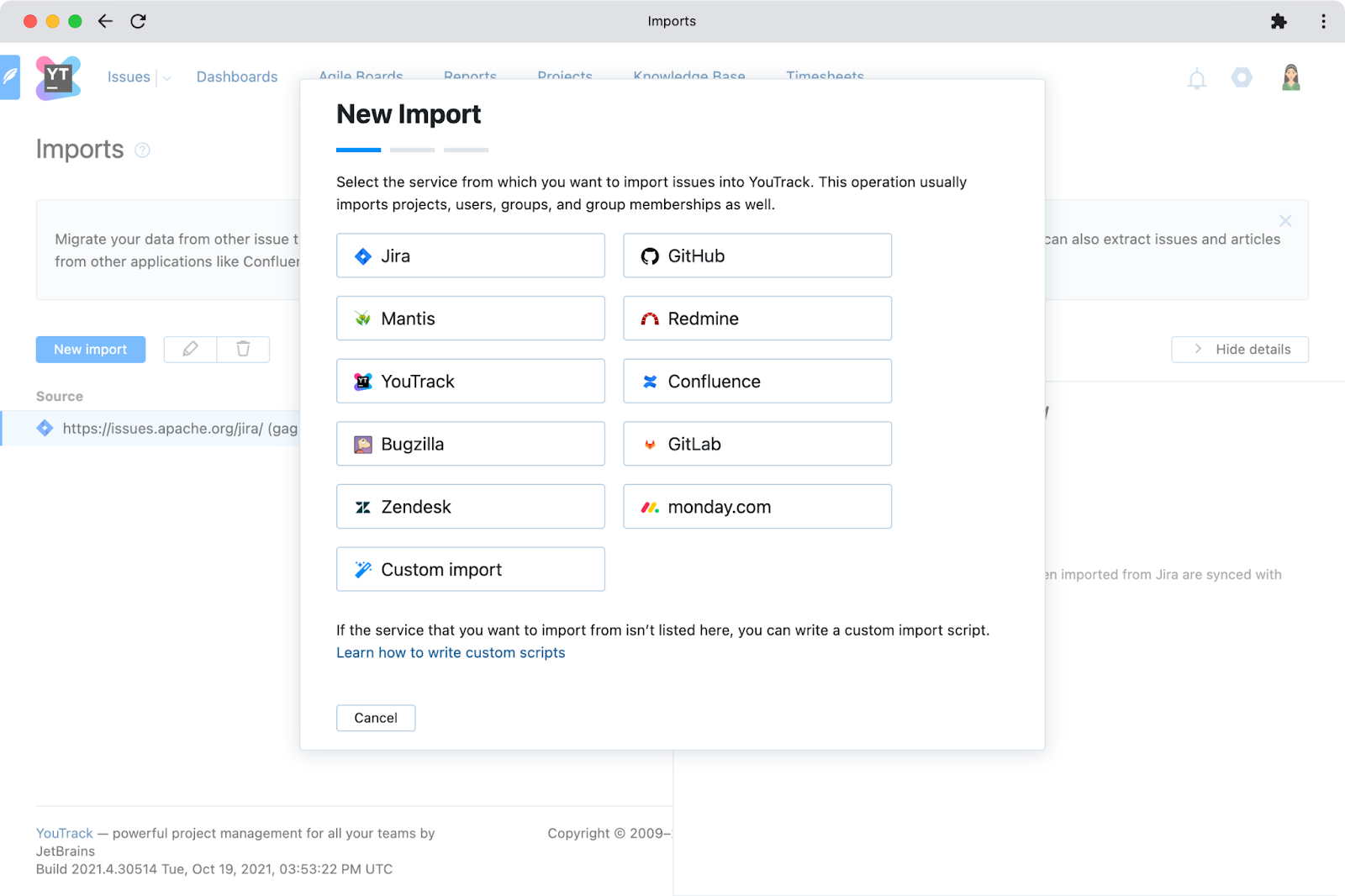Choose GitLab as the import source
The image size is (1345, 896).
tap(757, 444)
